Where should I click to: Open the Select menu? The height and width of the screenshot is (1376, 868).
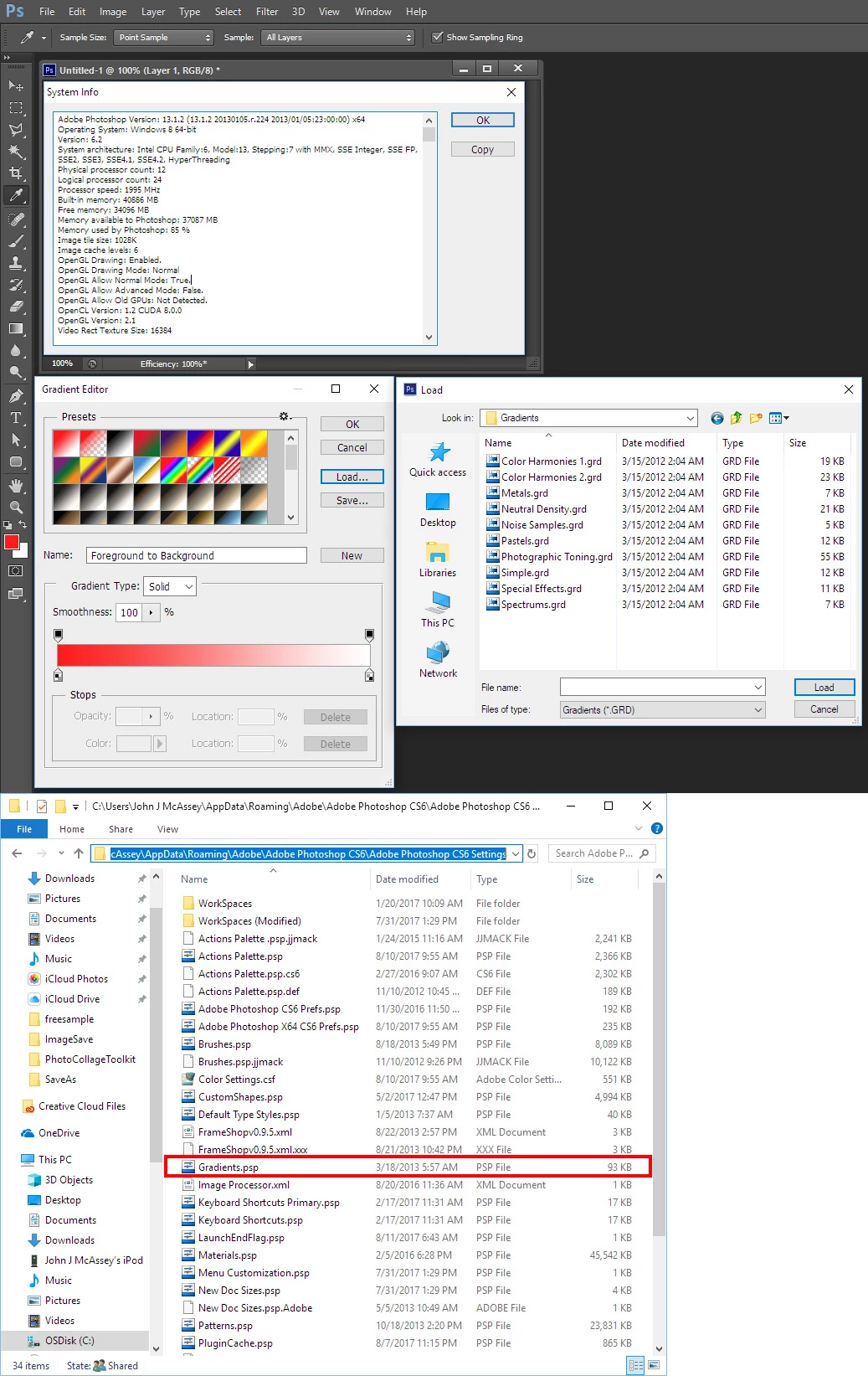pos(228,12)
